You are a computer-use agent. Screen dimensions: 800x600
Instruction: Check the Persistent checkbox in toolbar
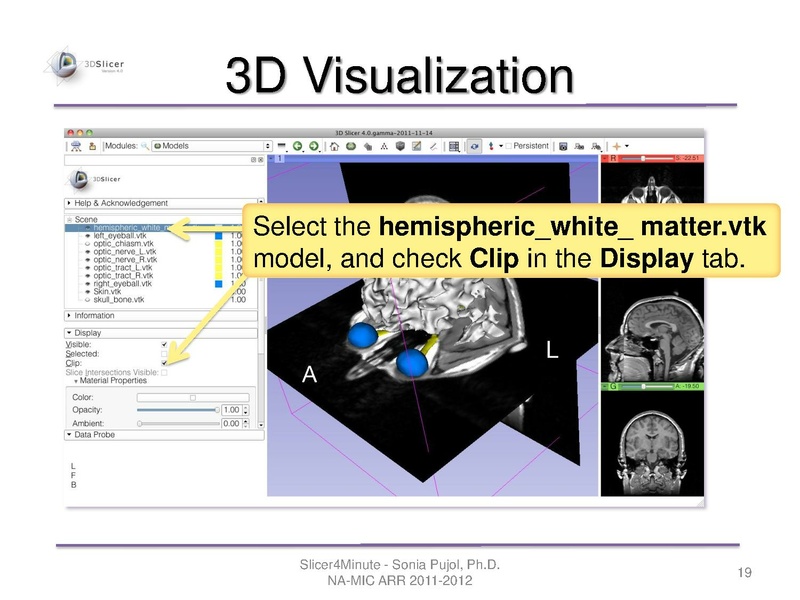508,146
